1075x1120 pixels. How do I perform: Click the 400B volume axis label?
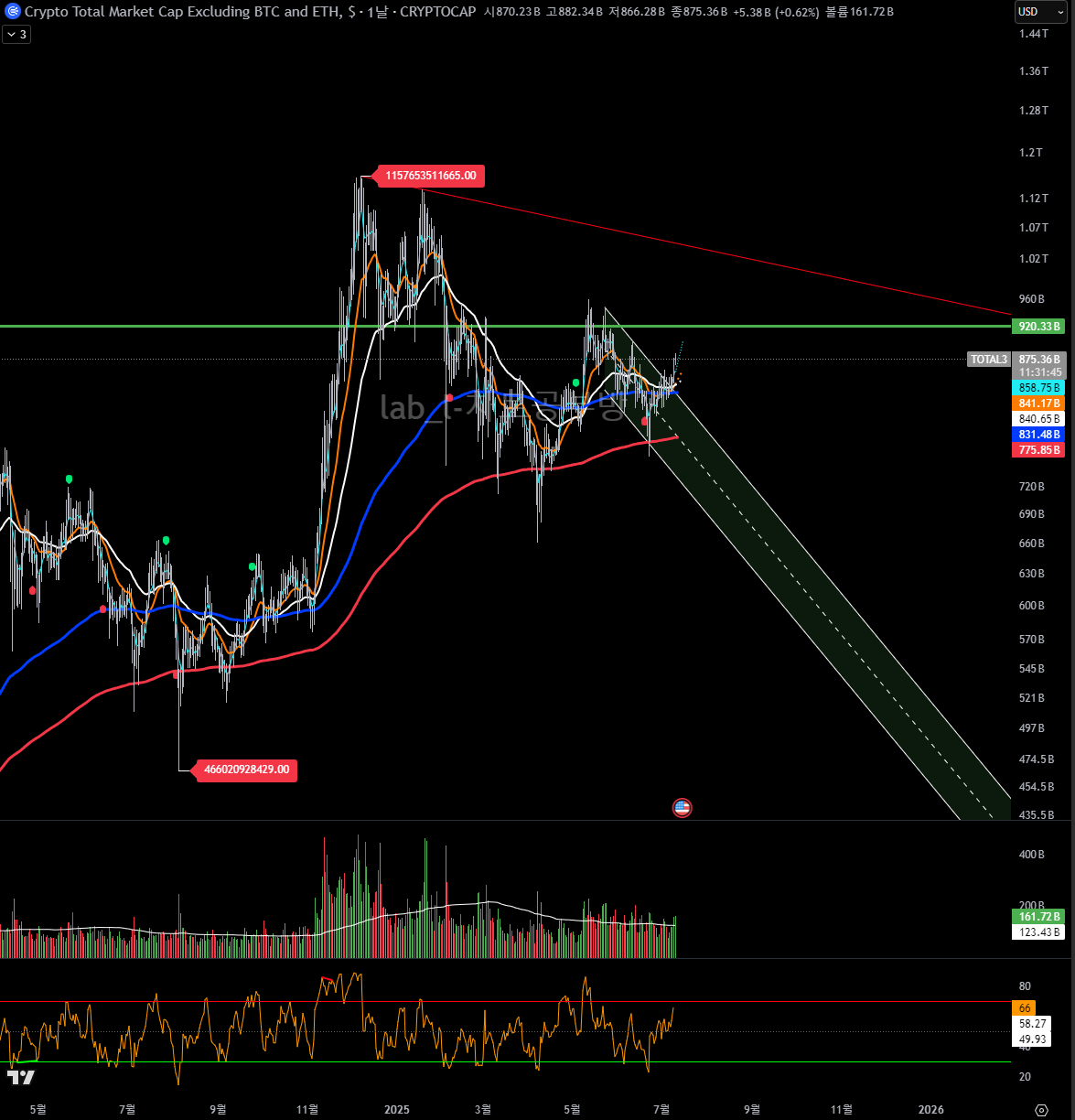click(1032, 855)
